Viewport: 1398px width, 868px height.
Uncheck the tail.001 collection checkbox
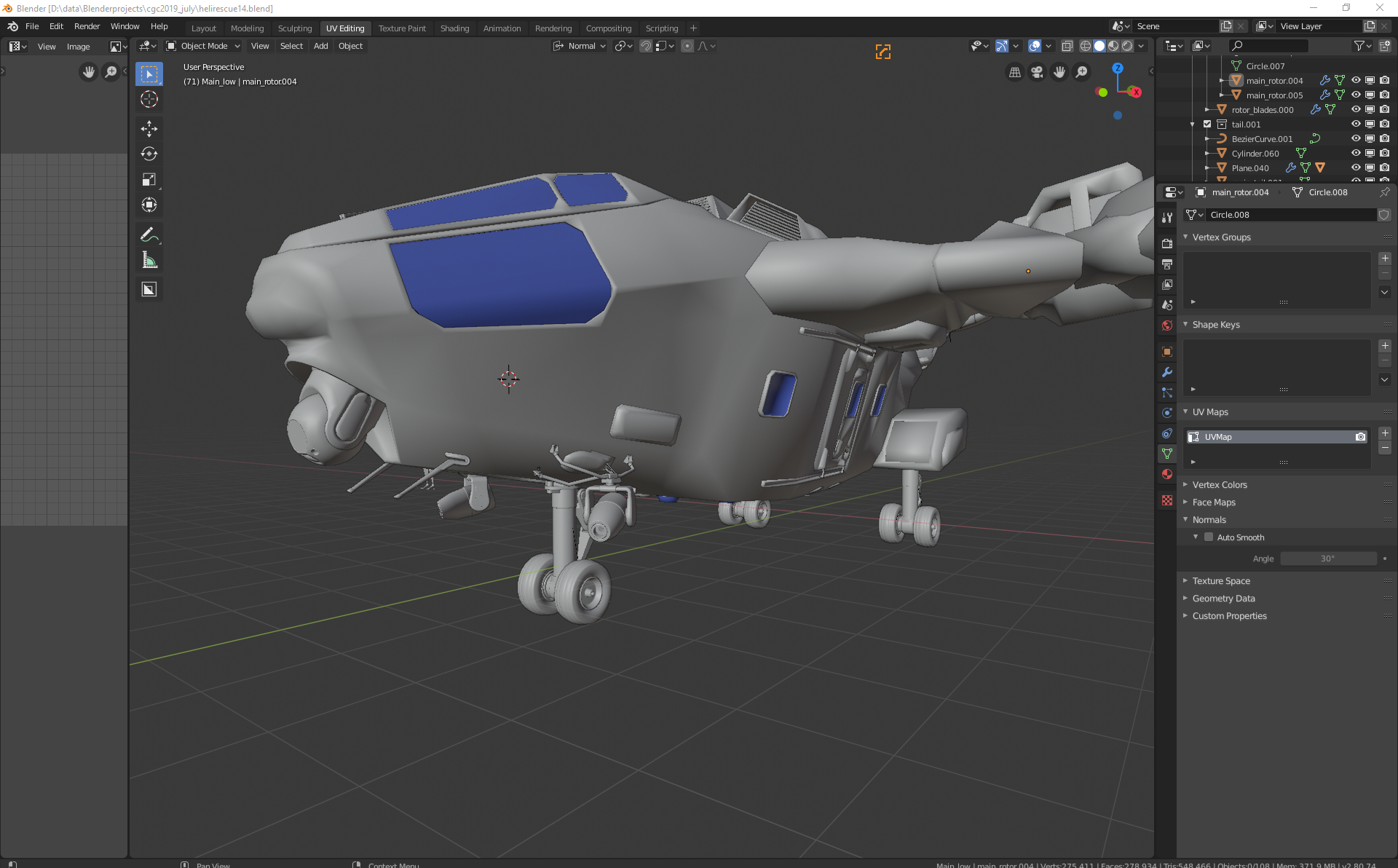[x=1207, y=124]
